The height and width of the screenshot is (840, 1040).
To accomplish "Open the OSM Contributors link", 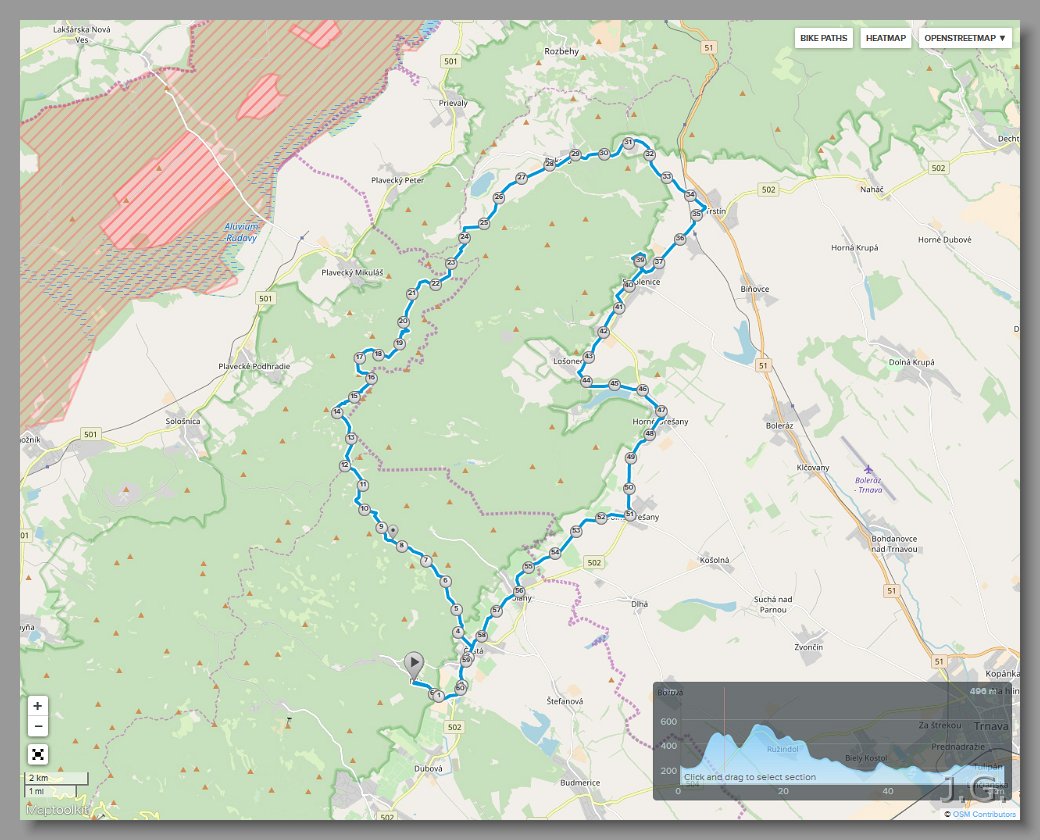I will (x=984, y=814).
